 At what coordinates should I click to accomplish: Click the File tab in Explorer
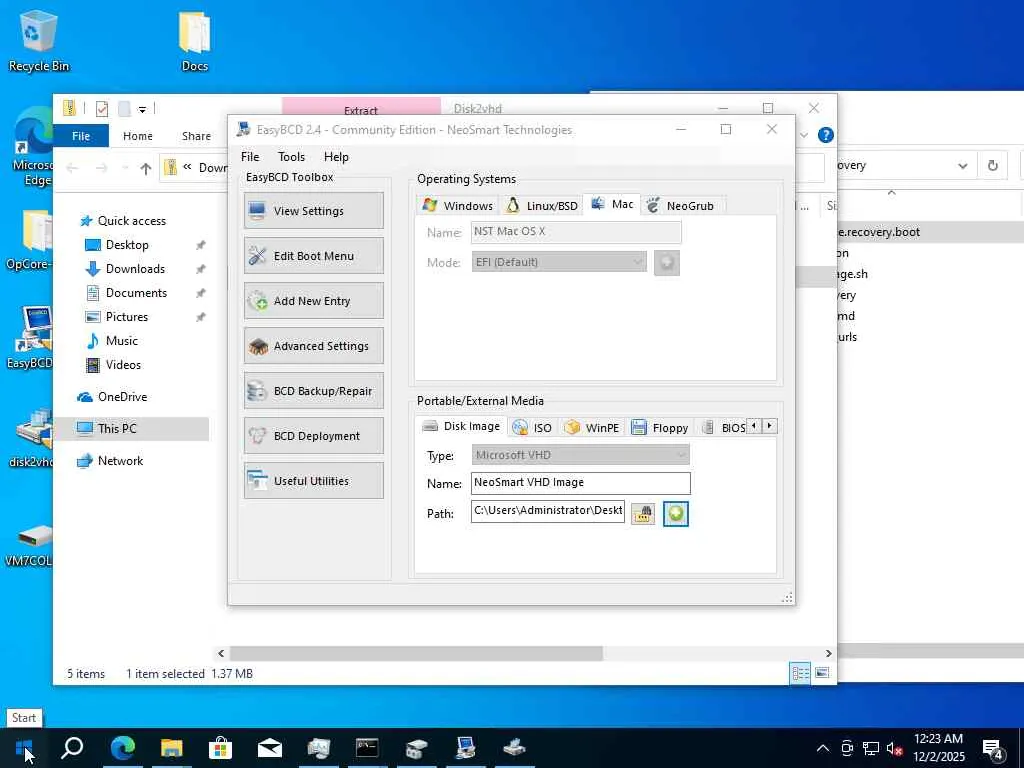pyautogui.click(x=81, y=136)
